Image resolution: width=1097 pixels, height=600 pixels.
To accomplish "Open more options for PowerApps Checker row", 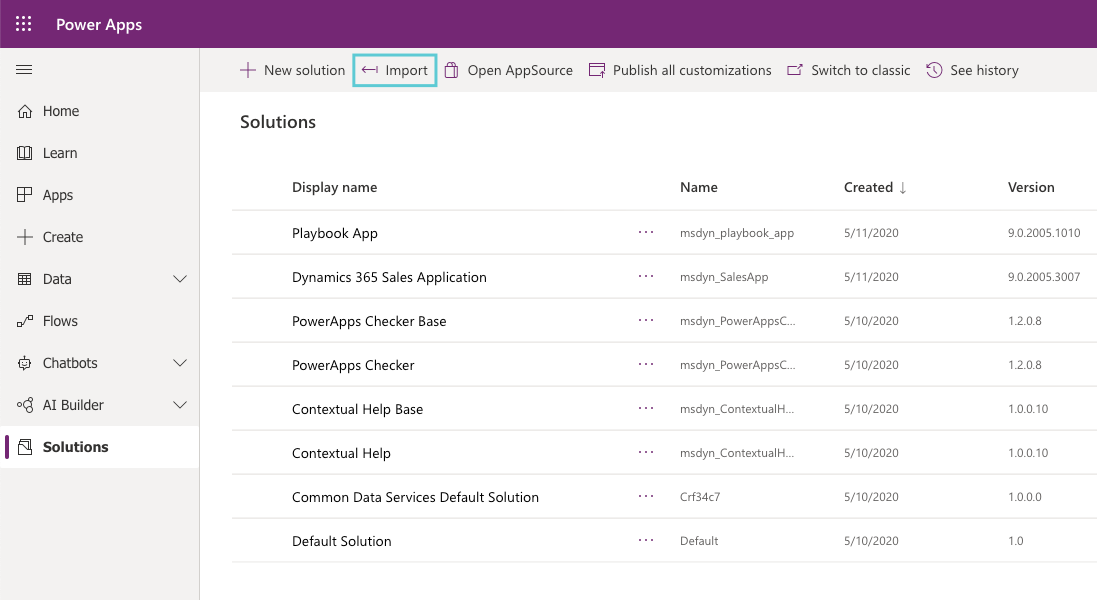I will 646,364.
